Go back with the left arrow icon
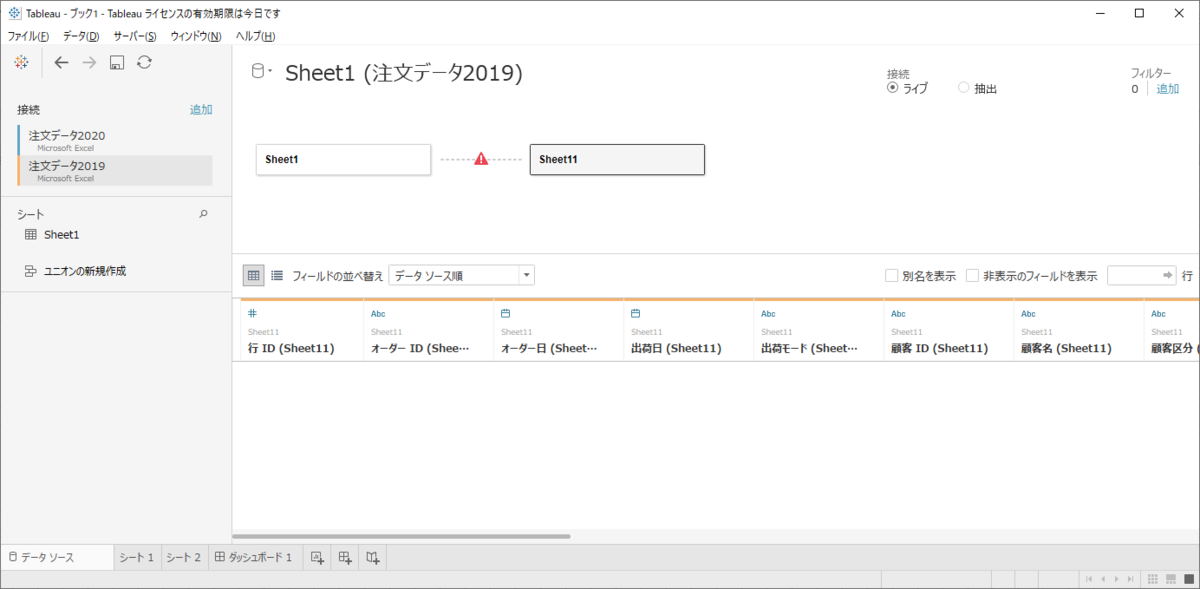 coord(62,62)
